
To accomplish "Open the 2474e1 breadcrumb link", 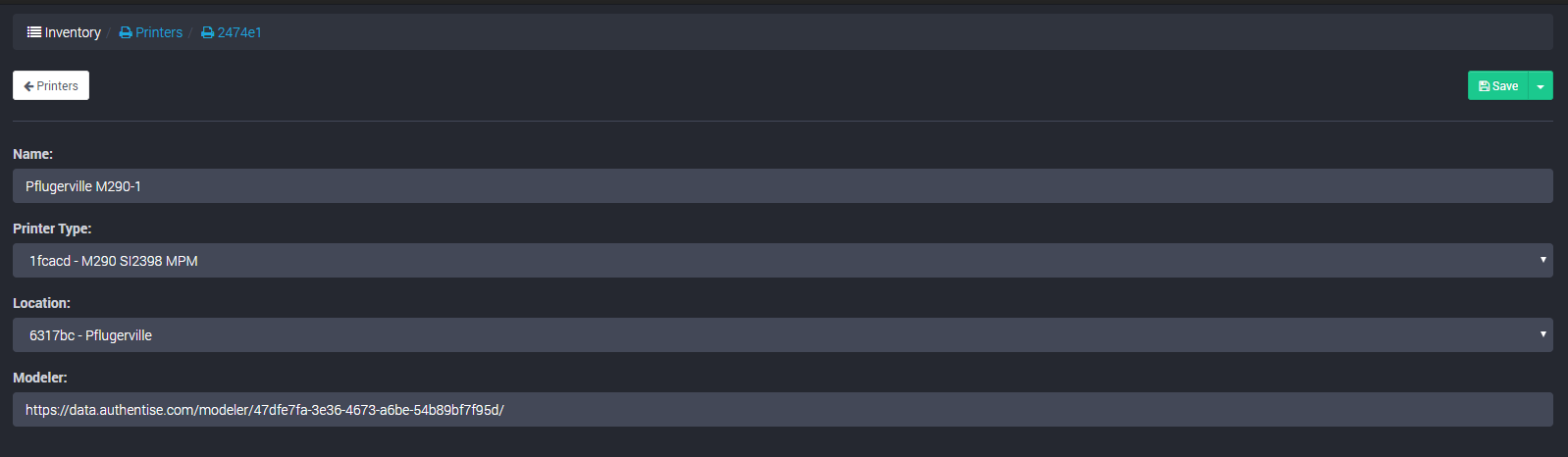I will [239, 32].
